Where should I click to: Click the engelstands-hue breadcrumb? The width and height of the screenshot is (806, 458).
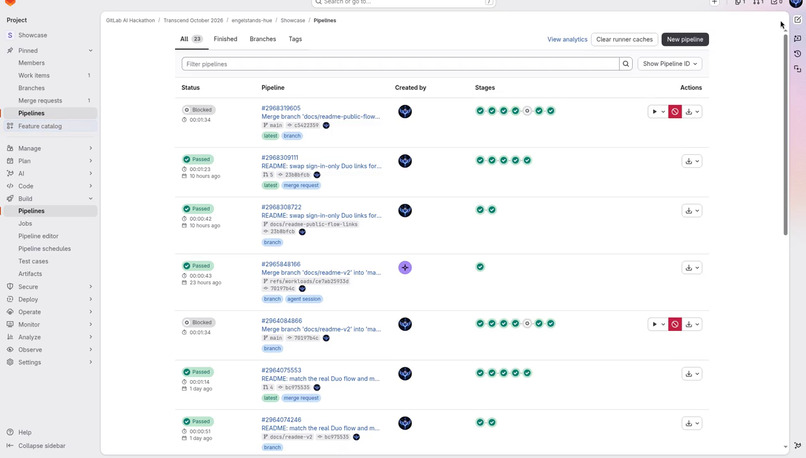tap(251, 21)
